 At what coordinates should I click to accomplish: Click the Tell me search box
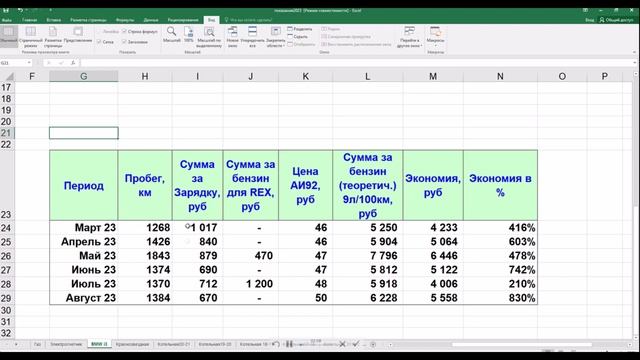pyautogui.click(x=248, y=20)
